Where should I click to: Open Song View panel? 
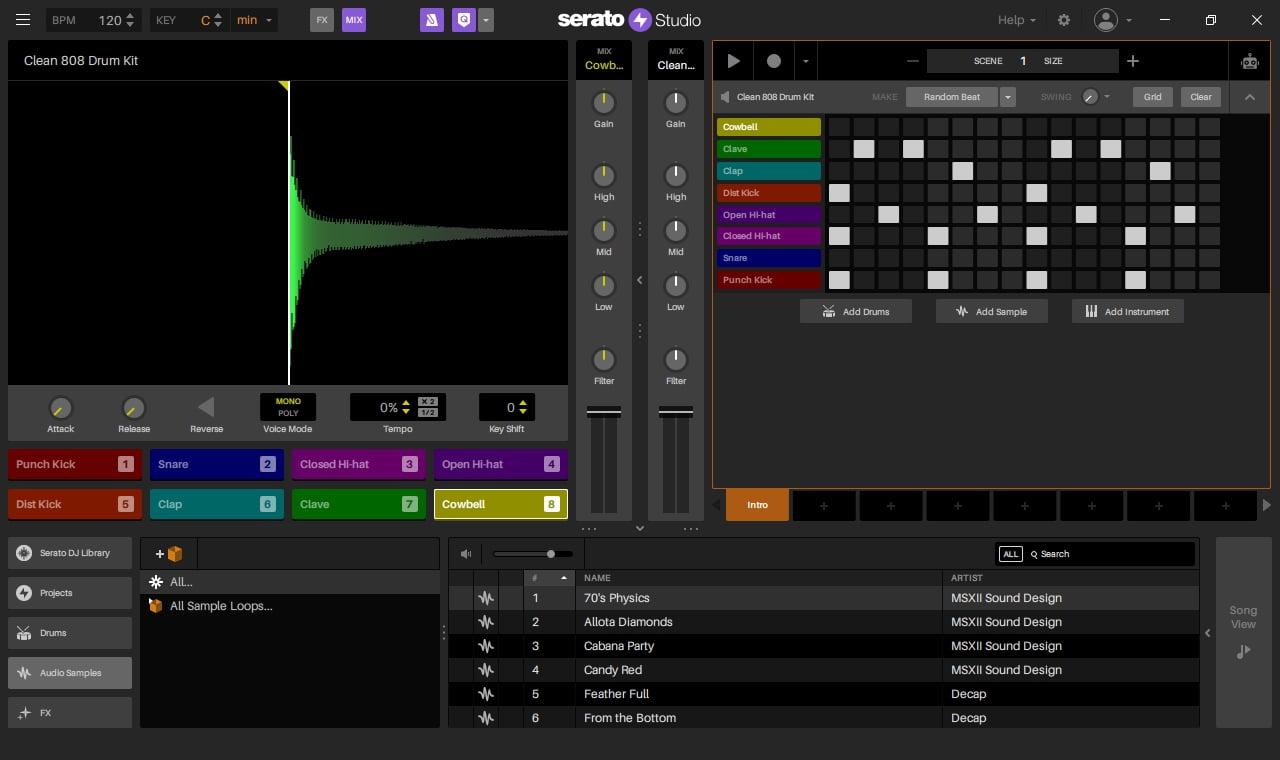tap(1243, 632)
